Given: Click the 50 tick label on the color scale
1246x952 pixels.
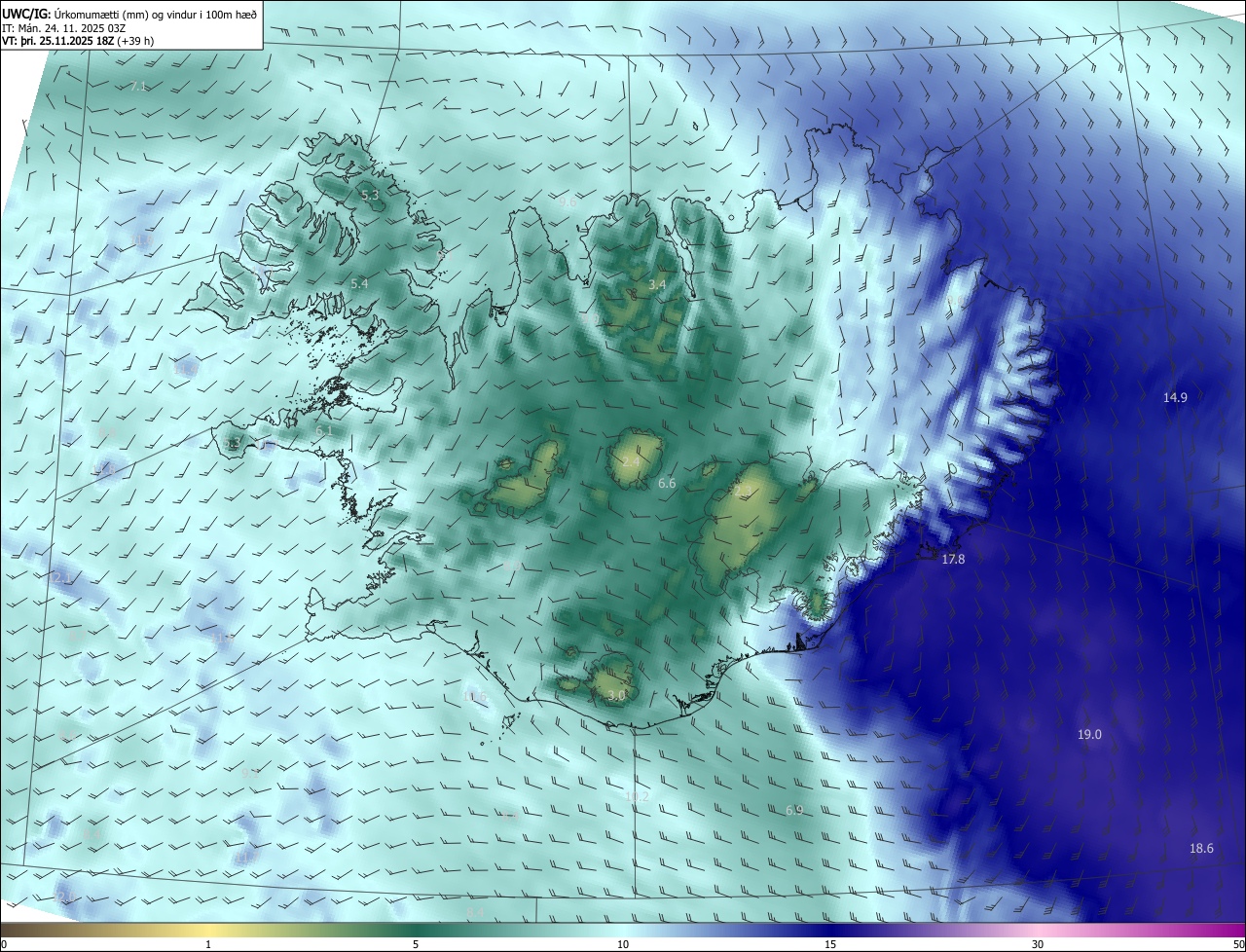Looking at the screenshot, I should [1238, 944].
